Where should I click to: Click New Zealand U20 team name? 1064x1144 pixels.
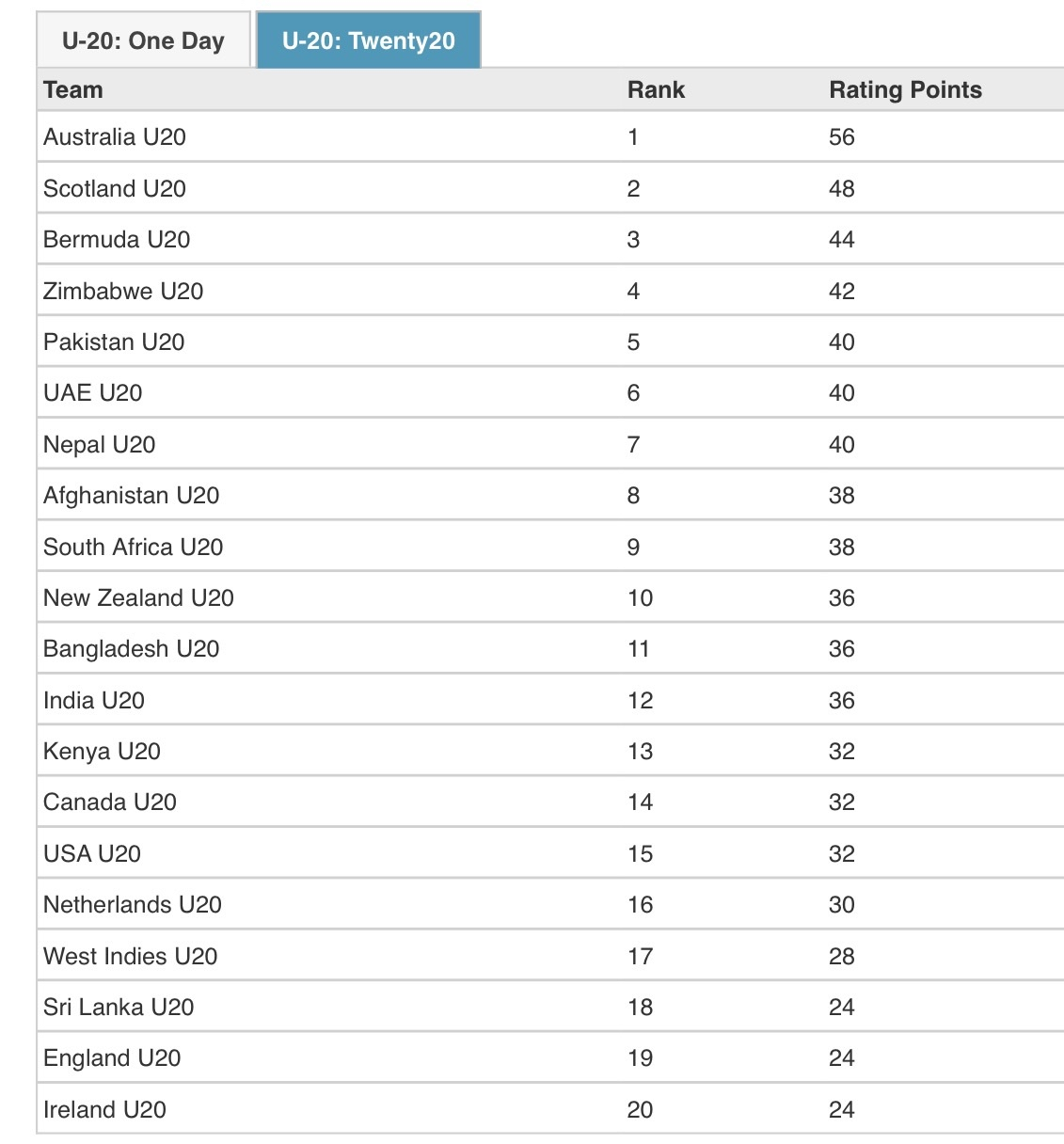(138, 598)
